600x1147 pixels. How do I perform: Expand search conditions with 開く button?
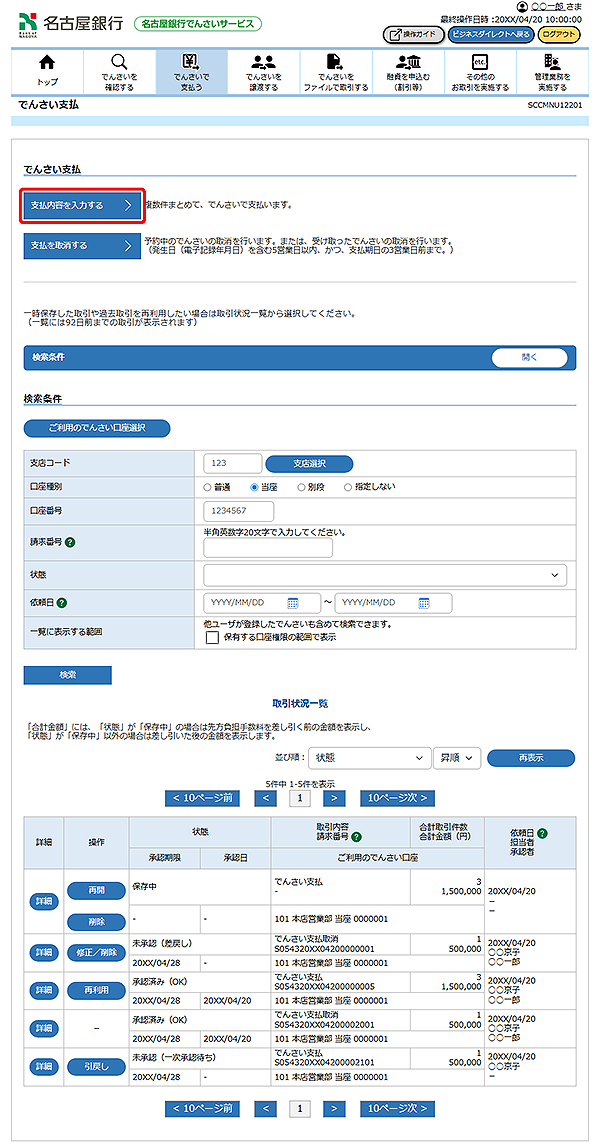click(x=529, y=357)
